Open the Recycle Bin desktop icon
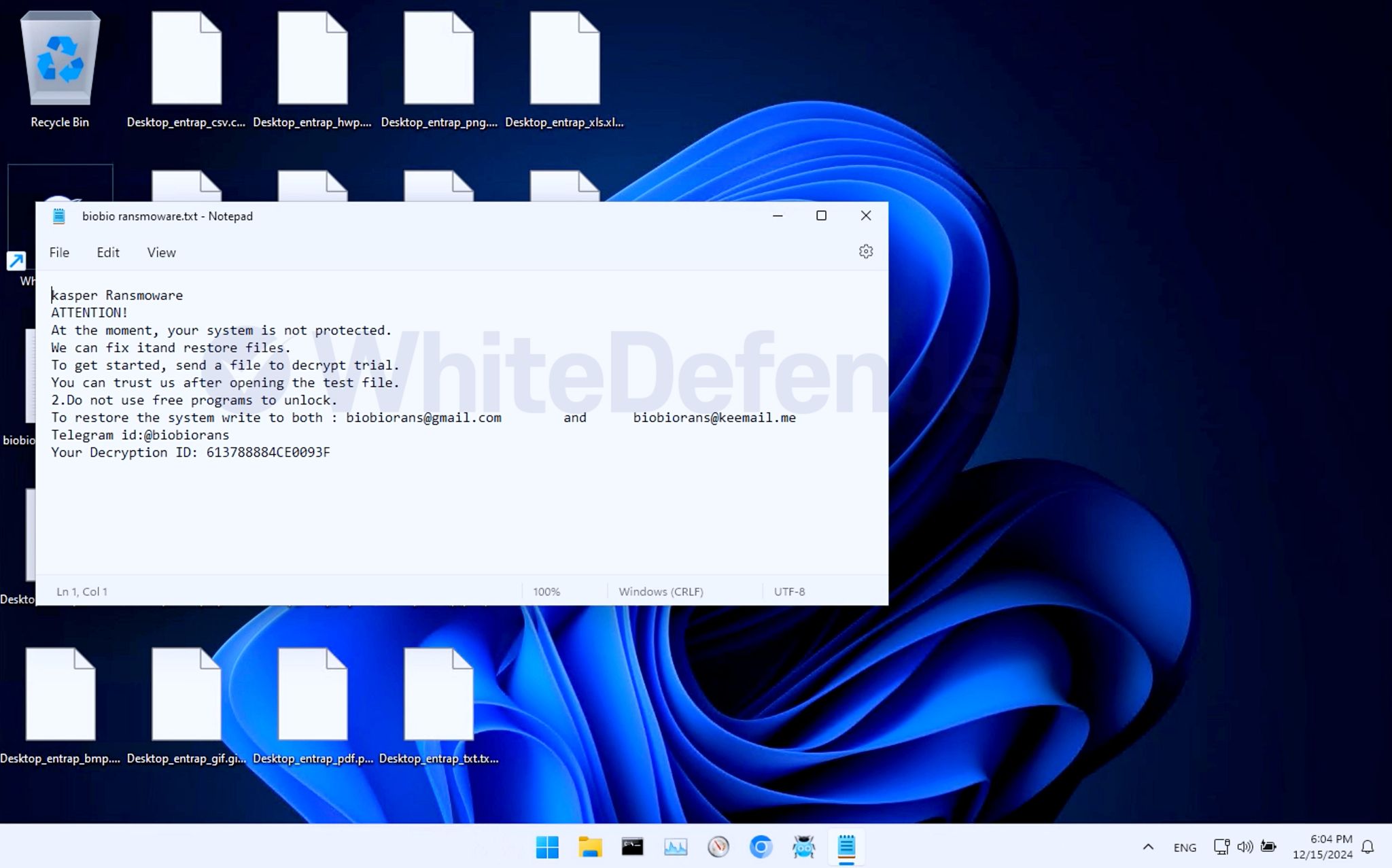The width and height of the screenshot is (1392, 868). 60,68
